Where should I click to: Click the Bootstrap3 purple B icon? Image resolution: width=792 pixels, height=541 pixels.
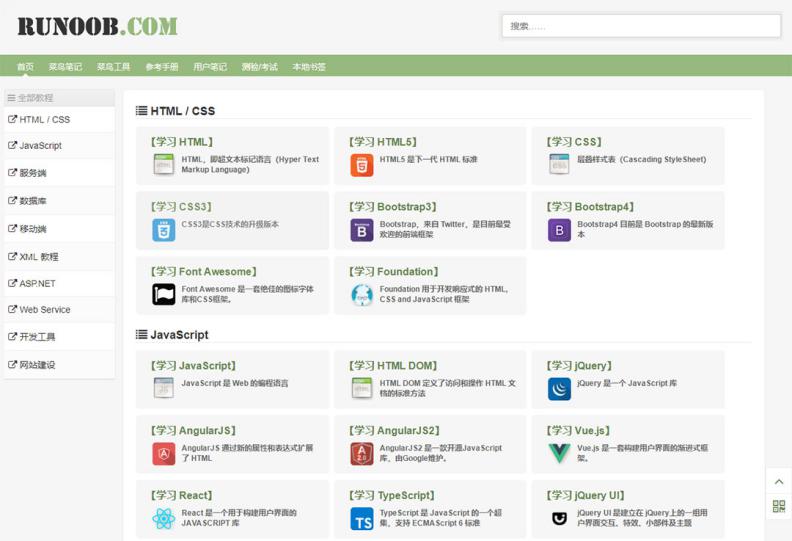click(362, 230)
